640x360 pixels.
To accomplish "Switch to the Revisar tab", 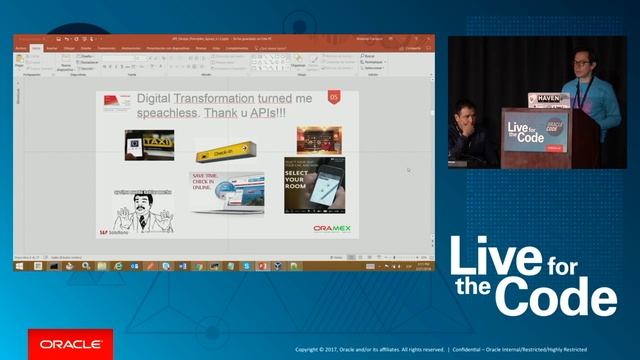I will 201,48.
